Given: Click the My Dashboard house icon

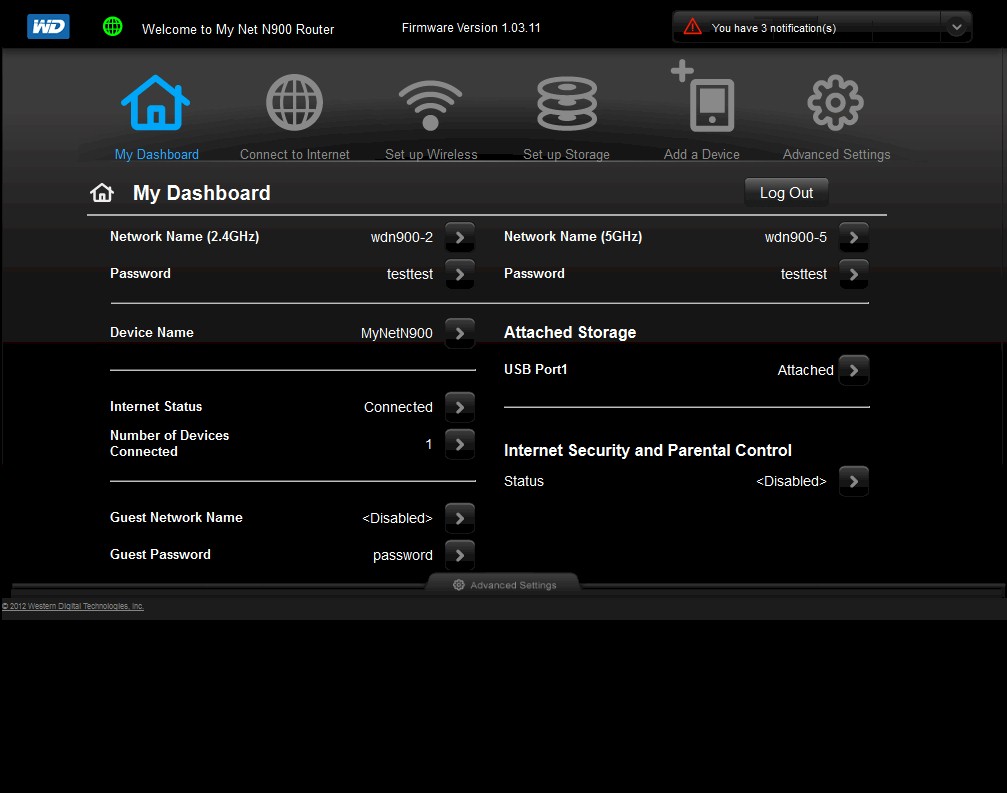Looking at the screenshot, I should coord(155,103).
